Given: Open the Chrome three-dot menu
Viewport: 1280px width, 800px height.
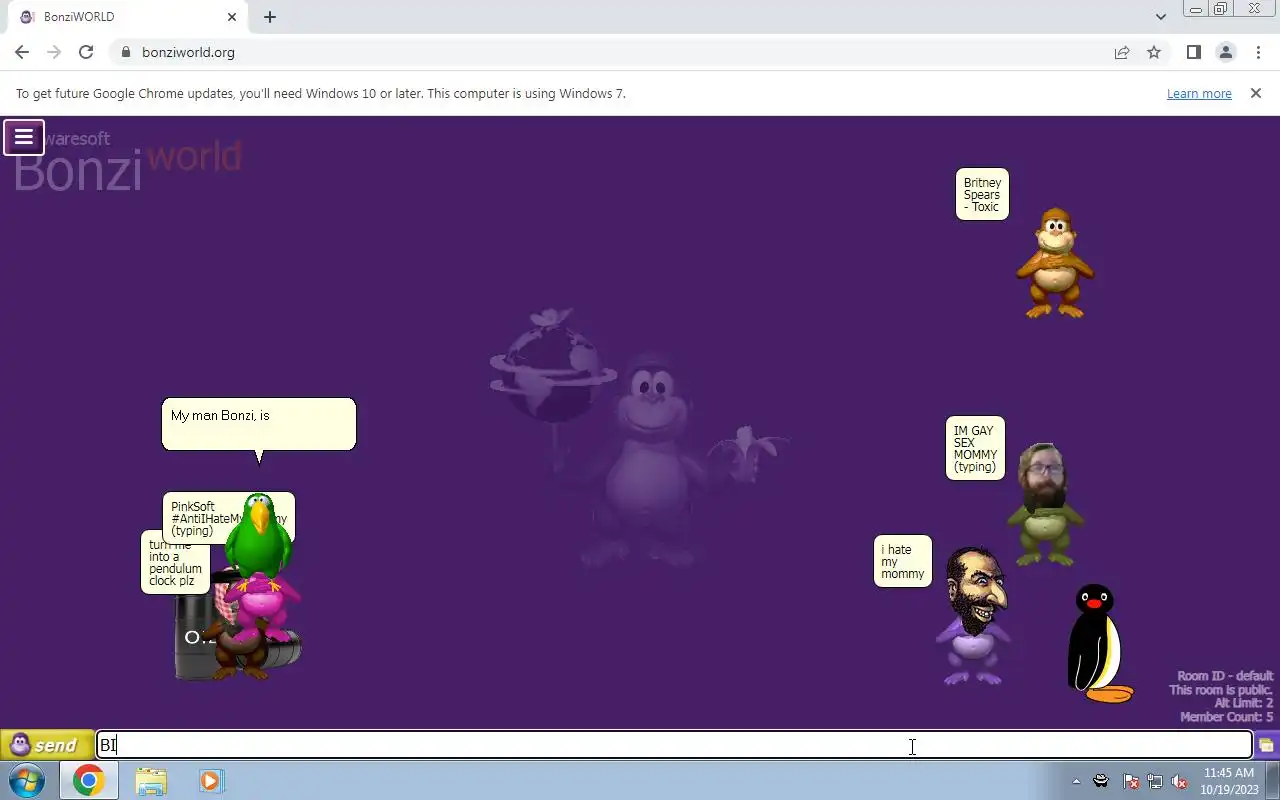Looking at the screenshot, I should click(x=1258, y=52).
